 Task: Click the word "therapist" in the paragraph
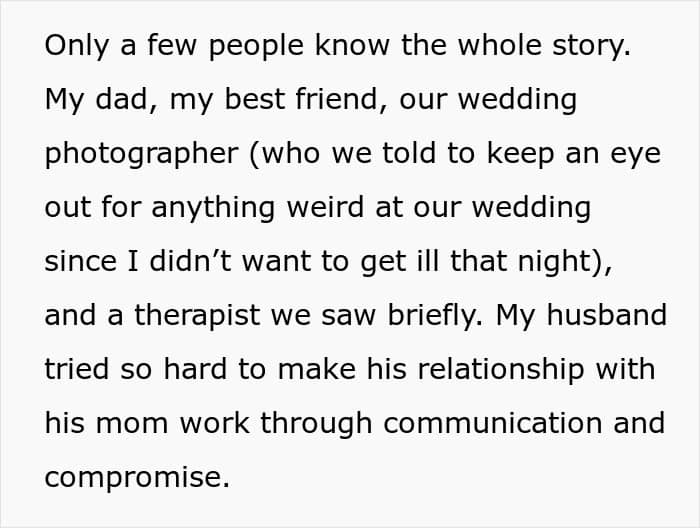(197, 316)
